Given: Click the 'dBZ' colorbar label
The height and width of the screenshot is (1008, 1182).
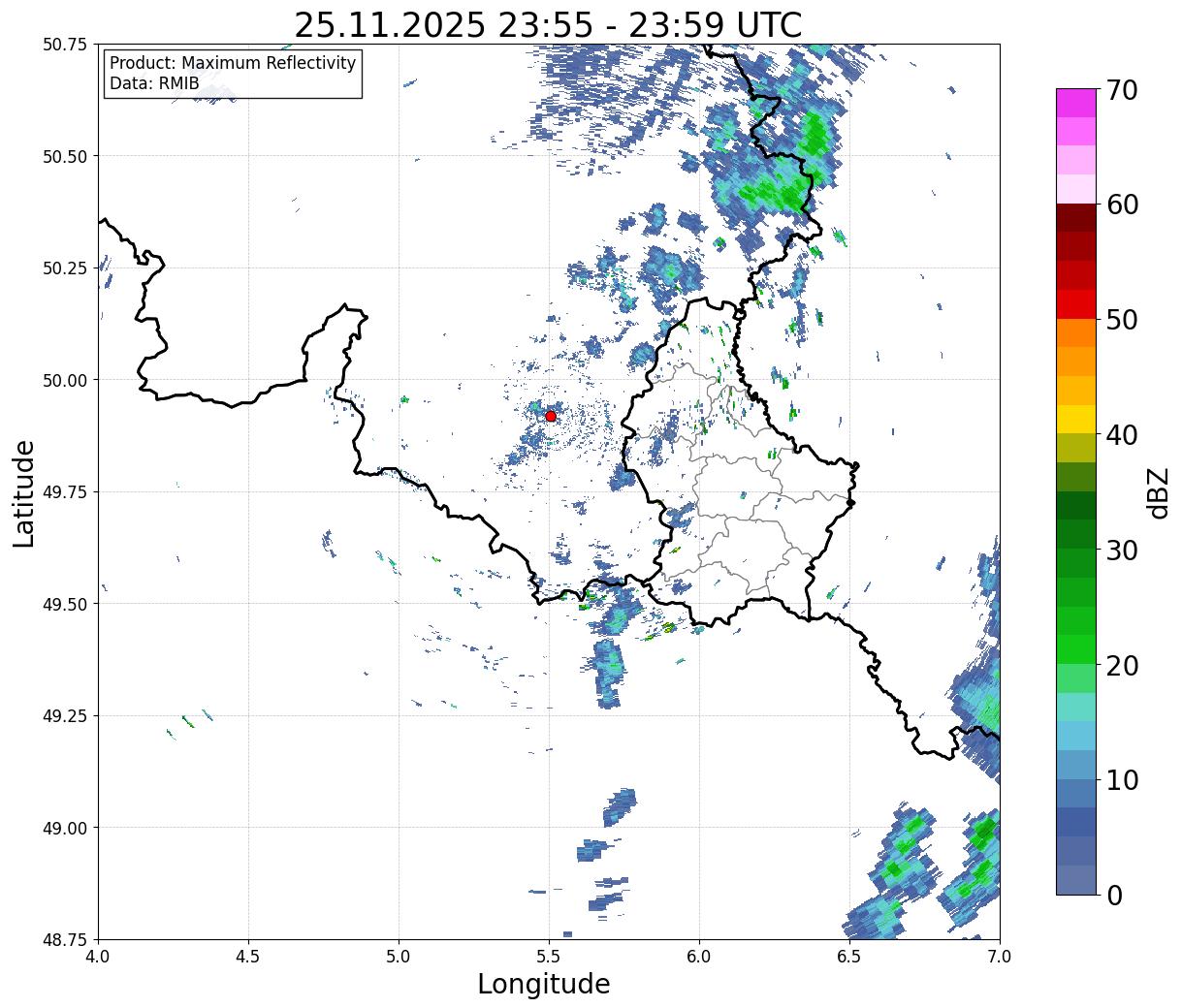Looking at the screenshot, I should [x=1158, y=492].
